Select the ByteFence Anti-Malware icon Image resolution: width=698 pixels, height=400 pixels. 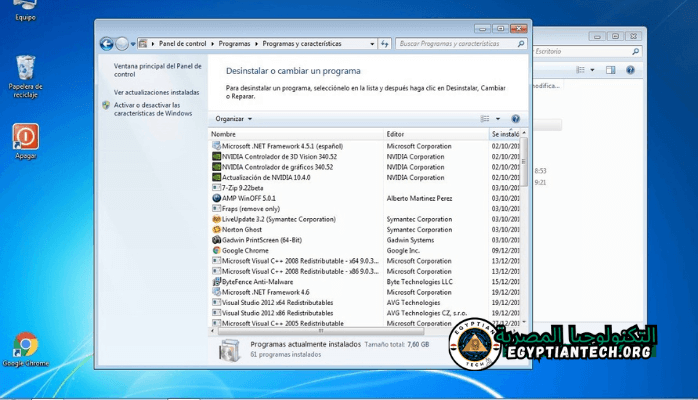tap(216, 282)
